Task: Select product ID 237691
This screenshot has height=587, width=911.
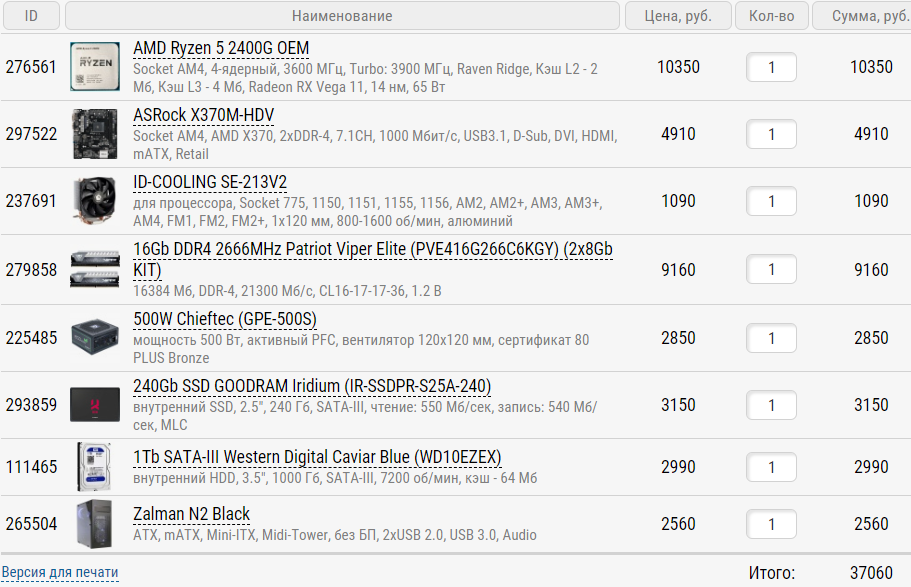Action: click(x=31, y=201)
